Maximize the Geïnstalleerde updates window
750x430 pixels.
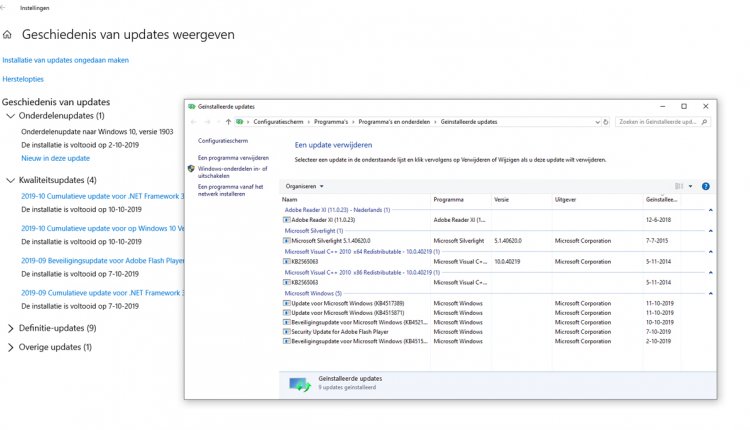coord(684,107)
